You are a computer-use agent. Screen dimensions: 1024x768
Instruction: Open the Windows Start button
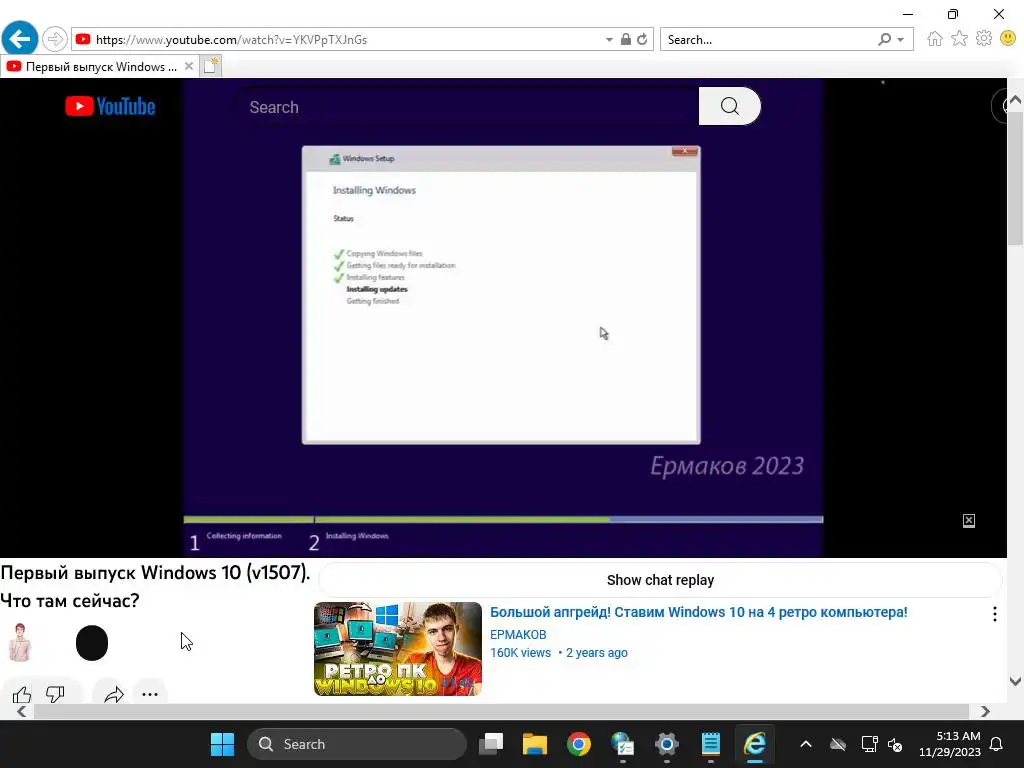click(x=222, y=744)
